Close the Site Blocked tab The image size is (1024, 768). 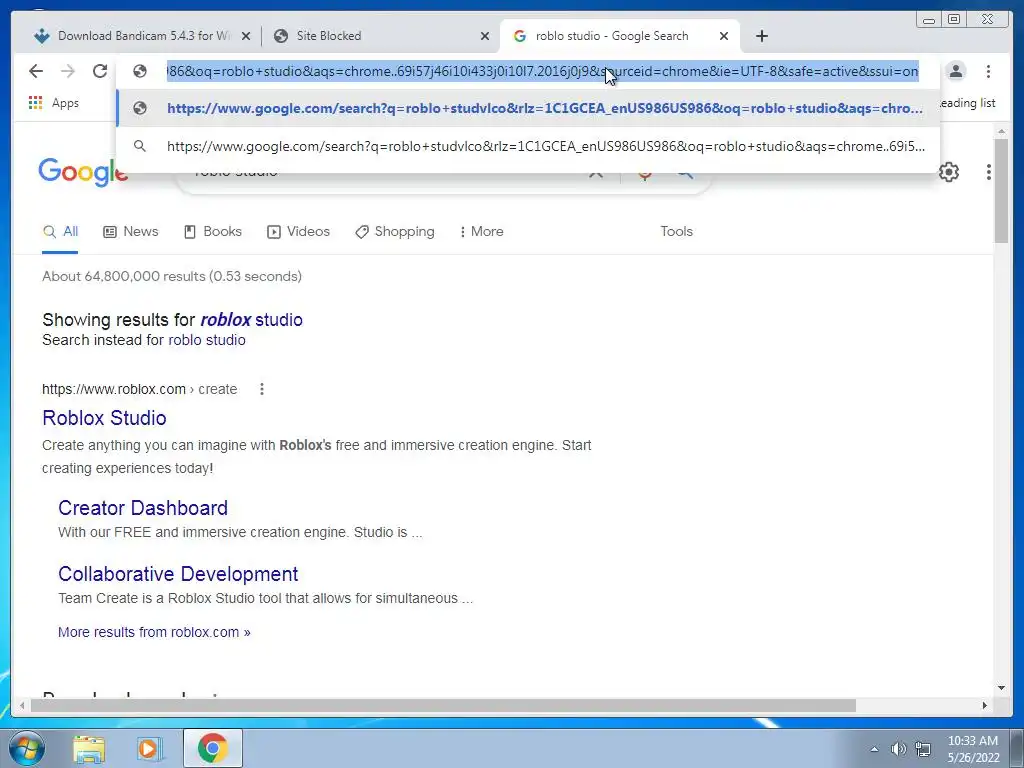coord(485,37)
